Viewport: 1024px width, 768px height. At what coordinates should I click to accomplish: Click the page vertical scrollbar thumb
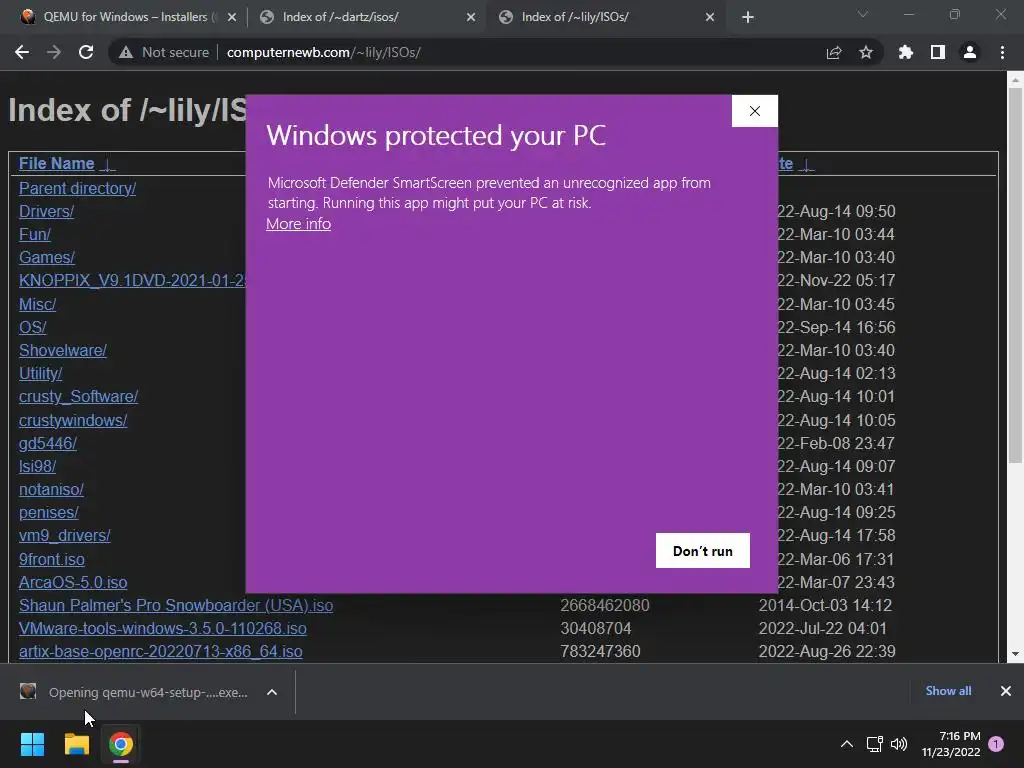point(1015,274)
